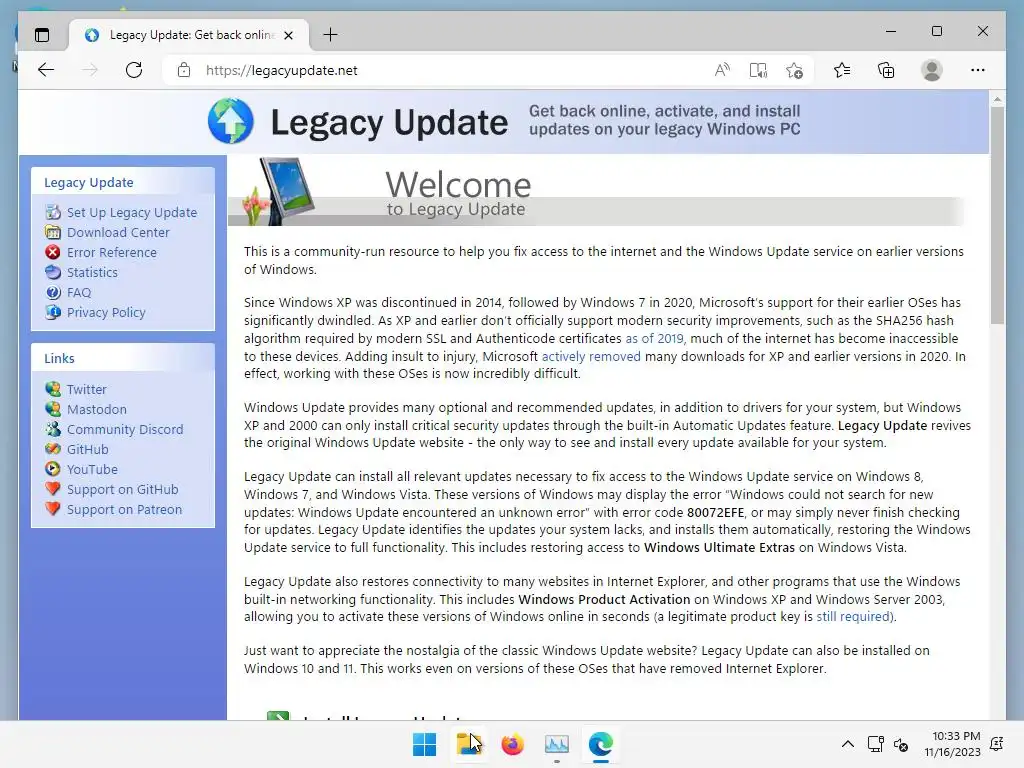Open Immersive Reader icon in address bar
Viewport: 1024px width, 768px height.
(758, 70)
